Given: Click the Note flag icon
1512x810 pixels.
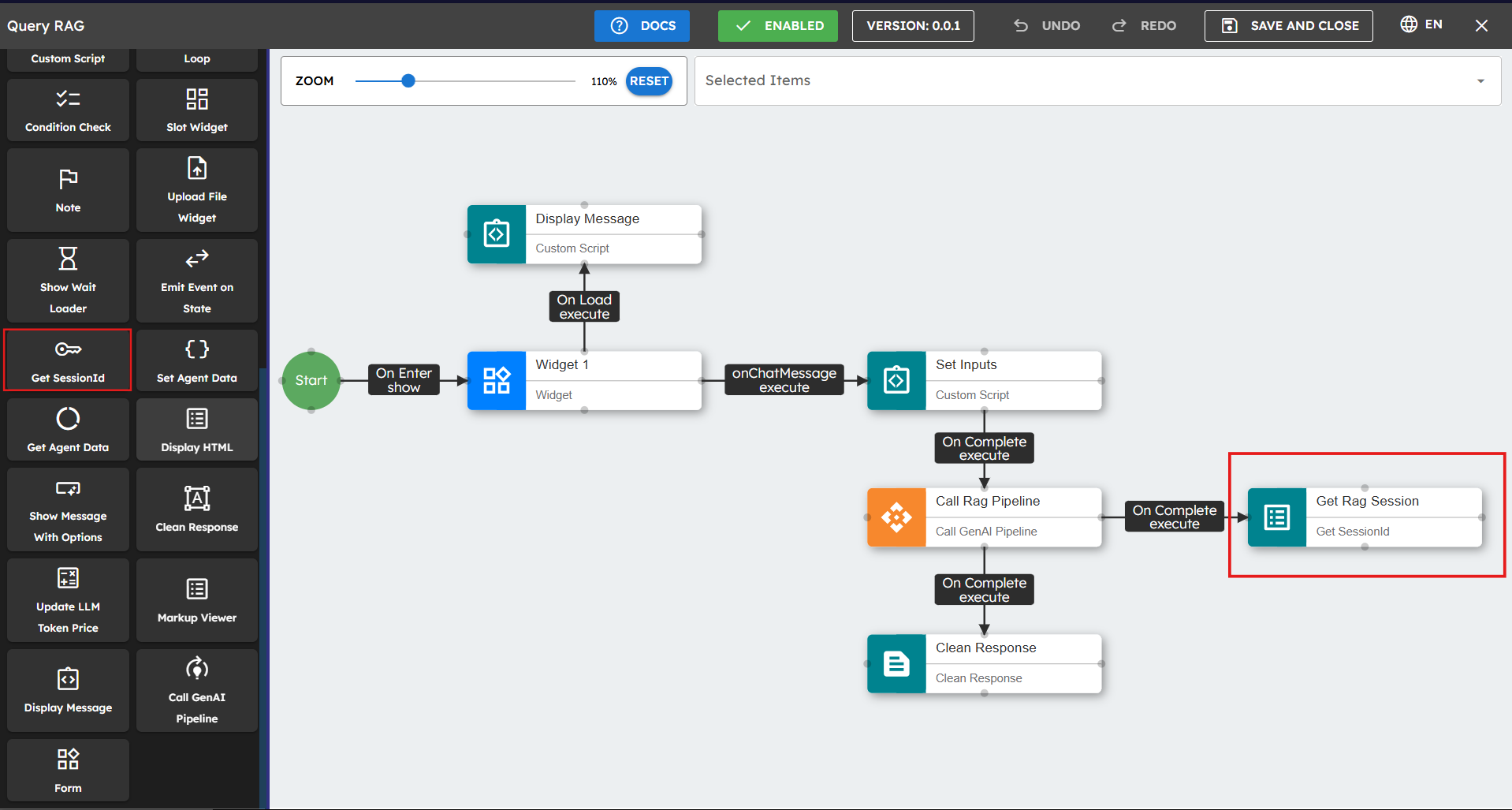Looking at the screenshot, I should coord(68,179).
